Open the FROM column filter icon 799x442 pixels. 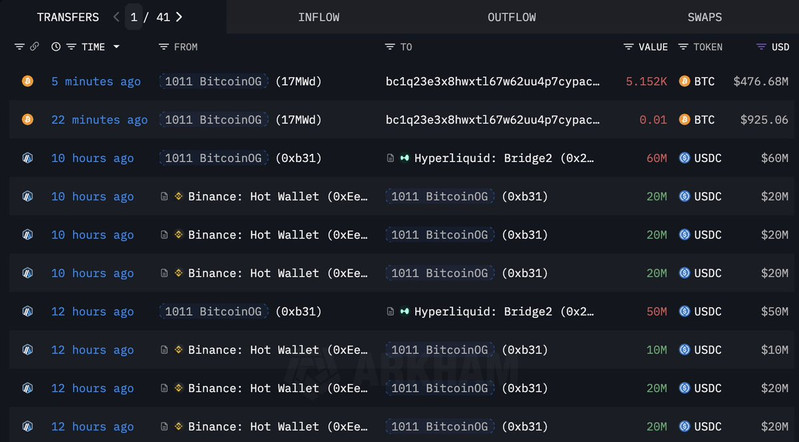pos(164,47)
